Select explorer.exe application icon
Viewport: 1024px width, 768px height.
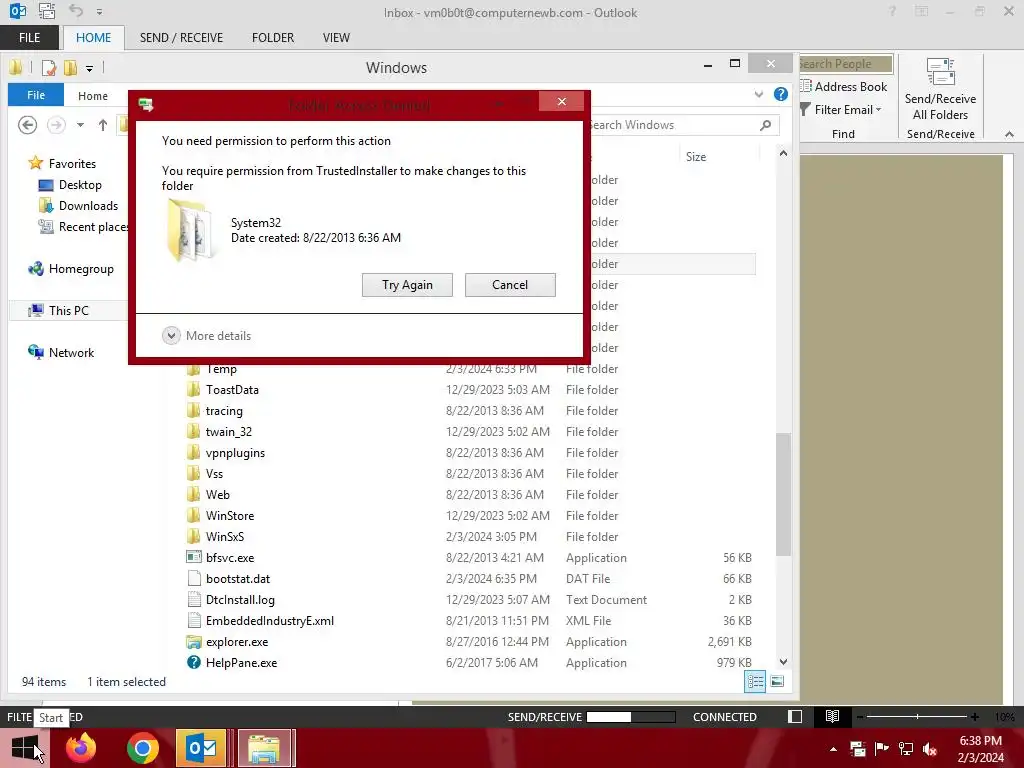tap(194, 641)
